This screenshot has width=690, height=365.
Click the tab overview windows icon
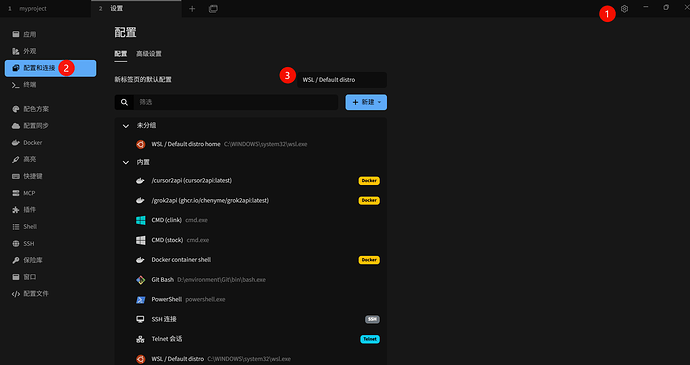213,9
